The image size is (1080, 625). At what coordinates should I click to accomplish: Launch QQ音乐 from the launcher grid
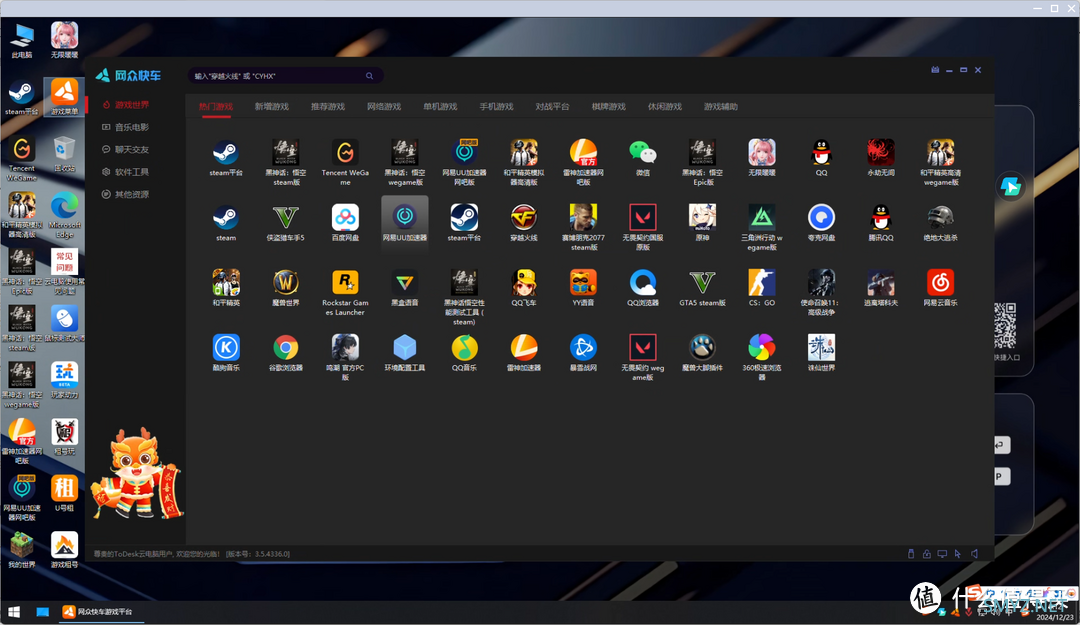pyautogui.click(x=464, y=348)
